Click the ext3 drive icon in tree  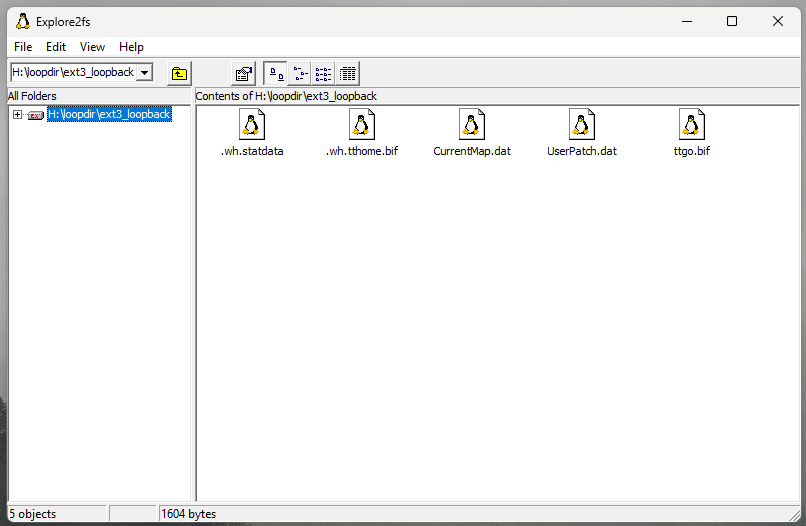[x=35, y=115]
